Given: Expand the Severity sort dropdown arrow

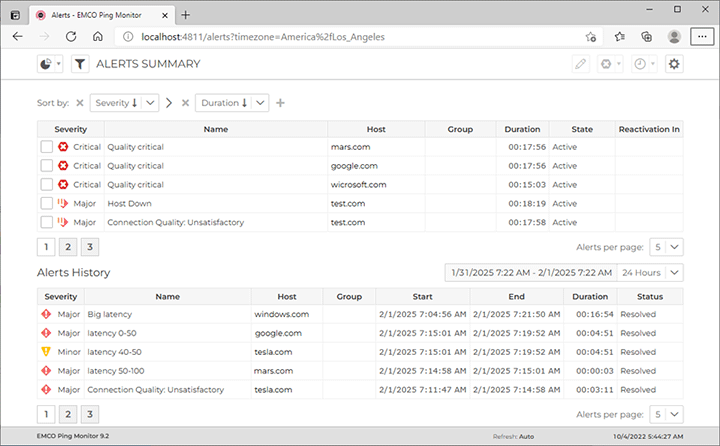Looking at the screenshot, I should [149, 103].
